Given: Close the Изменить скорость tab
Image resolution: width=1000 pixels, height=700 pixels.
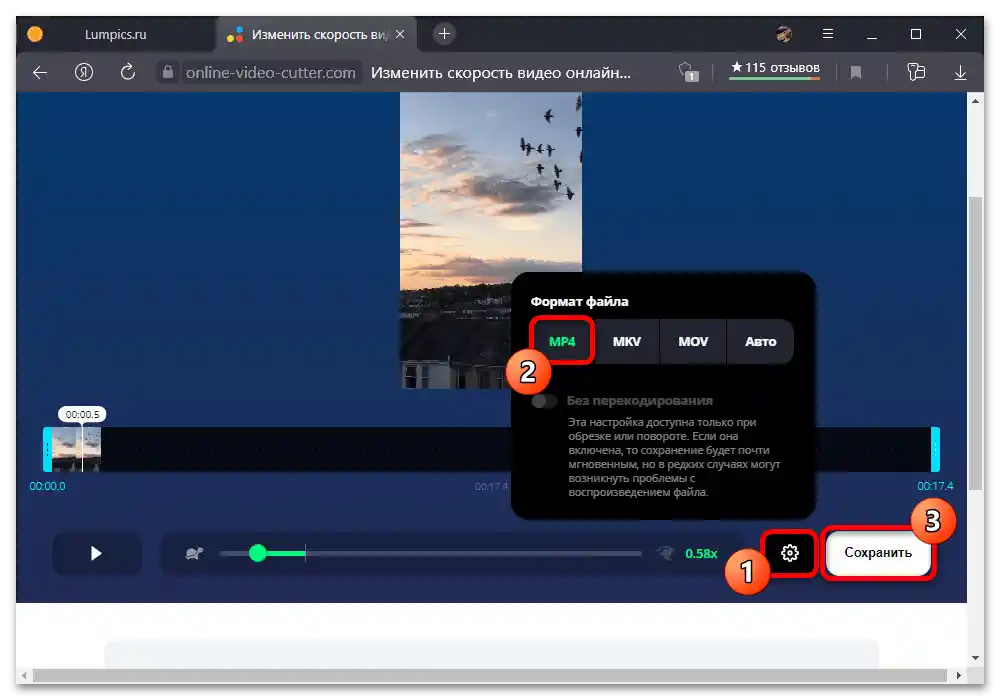Looking at the screenshot, I should 400,34.
